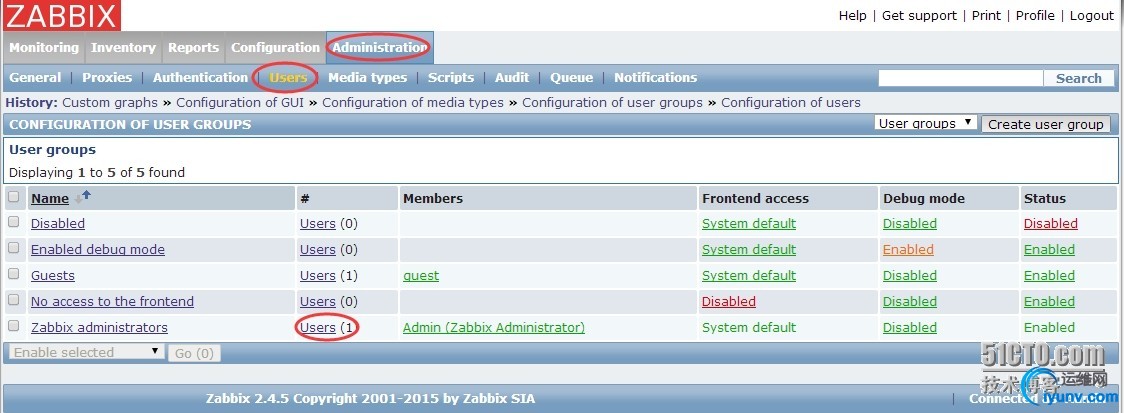Go to Notifications submenu
The width and height of the screenshot is (1124, 413).
tap(655, 77)
